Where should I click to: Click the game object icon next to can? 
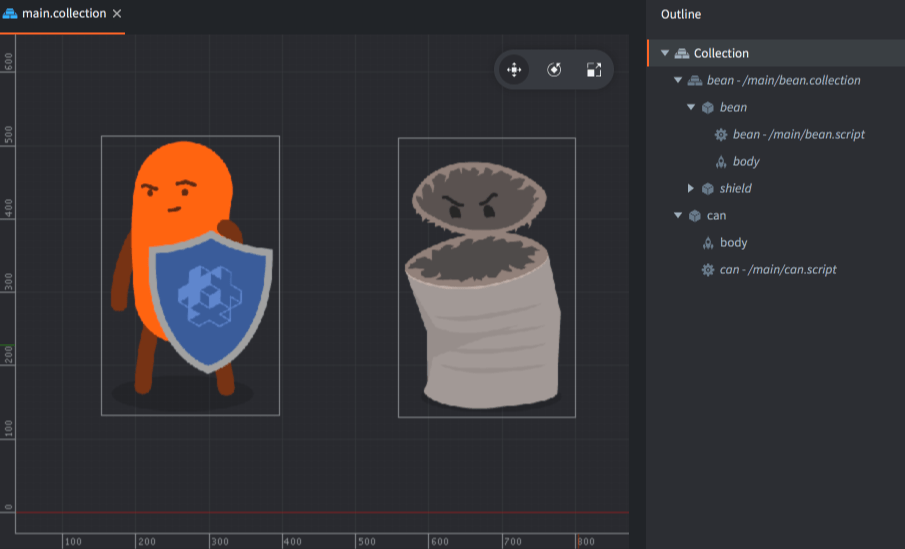click(694, 215)
